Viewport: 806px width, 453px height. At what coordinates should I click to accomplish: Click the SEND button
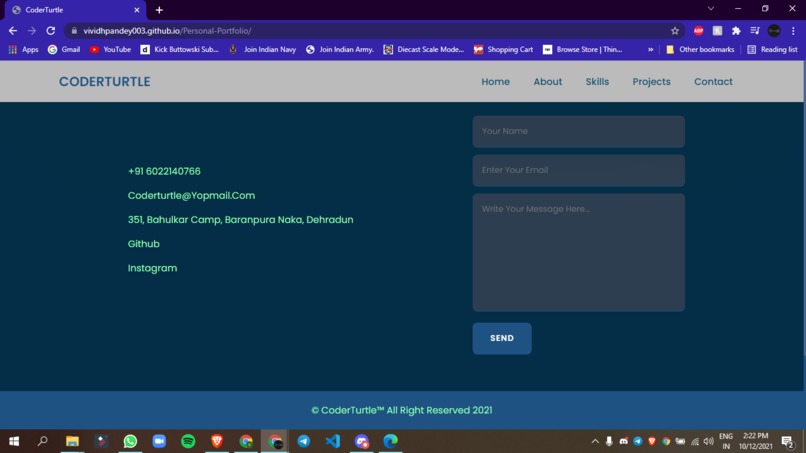point(502,338)
